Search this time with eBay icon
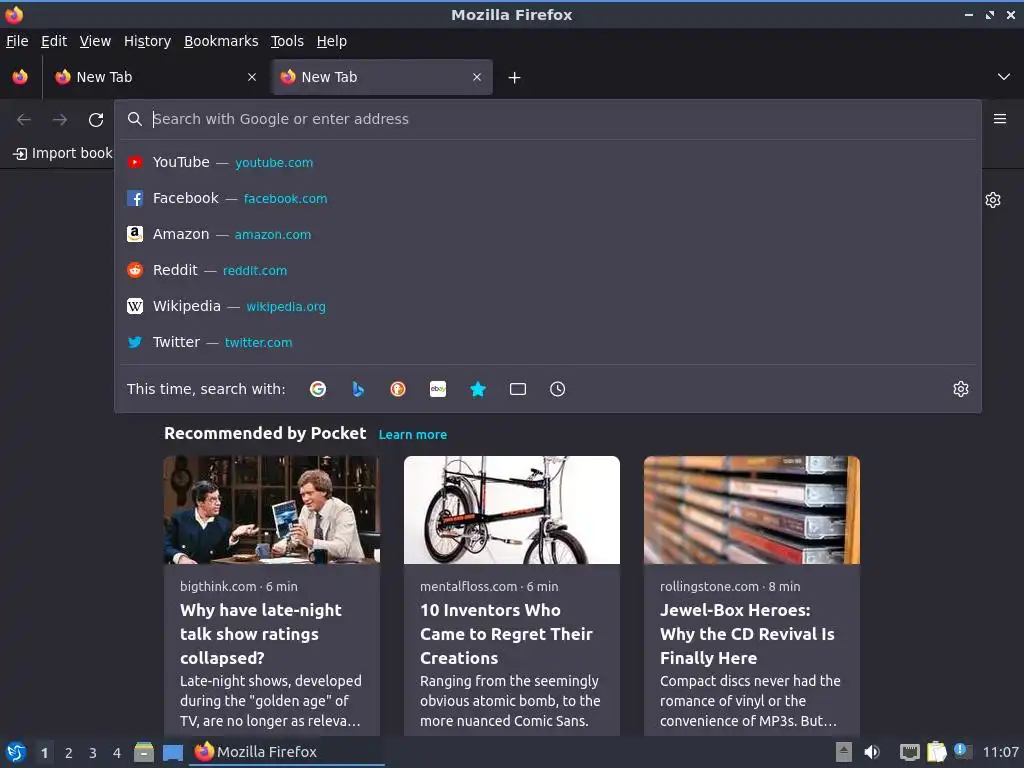The width and height of the screenshot is (1024, 768). point(438,389)
